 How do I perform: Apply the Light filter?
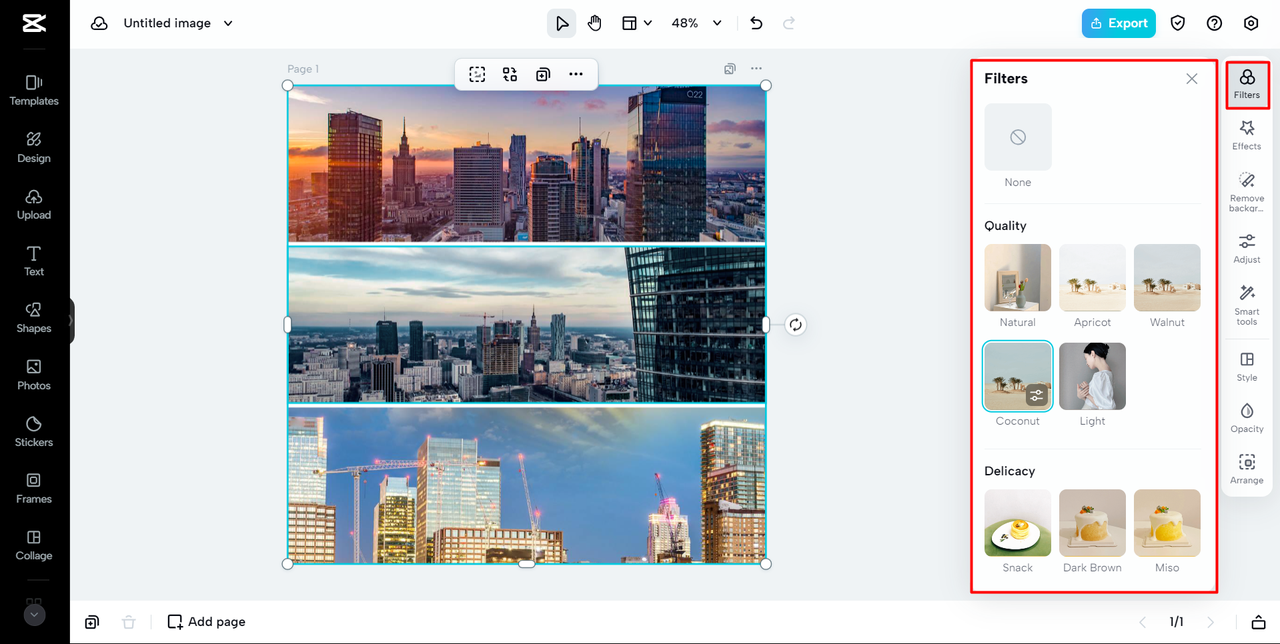[x=1092, y=376]
